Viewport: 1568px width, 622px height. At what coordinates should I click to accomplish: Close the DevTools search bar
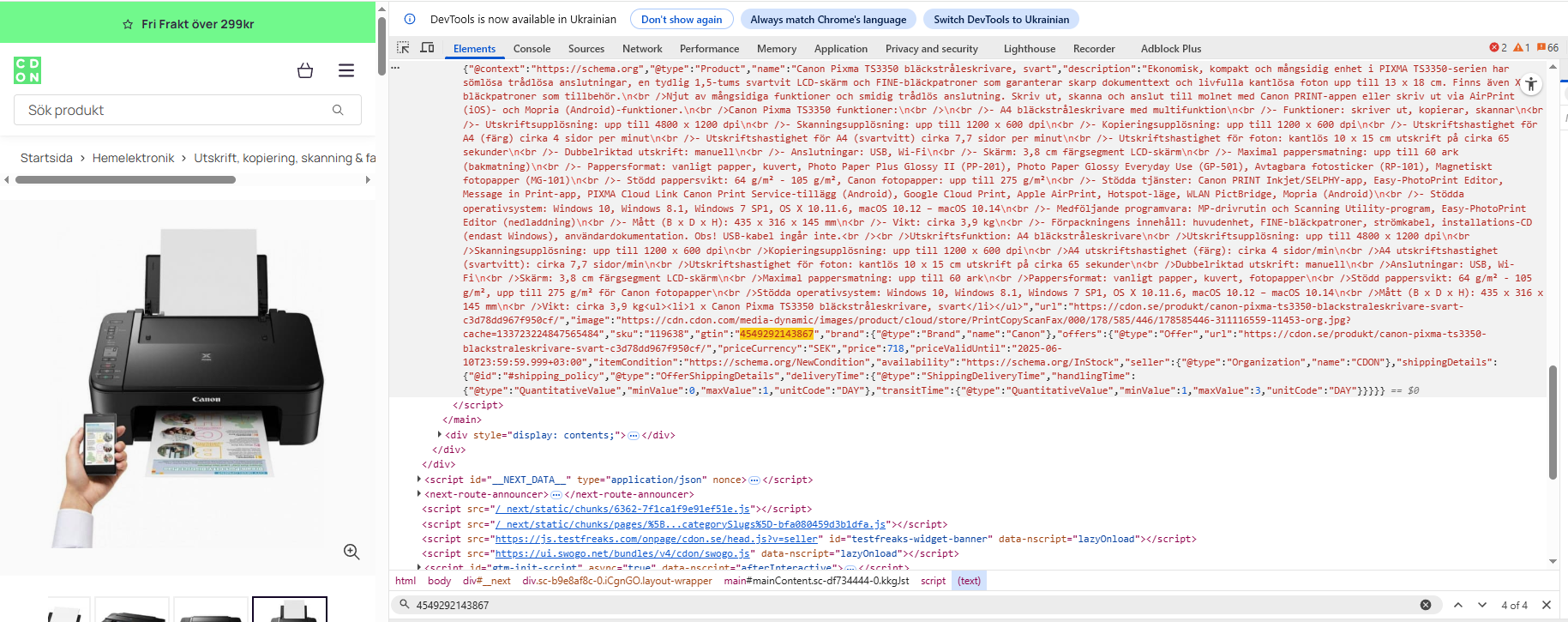pyautogui.click(x=1547, y=605)
